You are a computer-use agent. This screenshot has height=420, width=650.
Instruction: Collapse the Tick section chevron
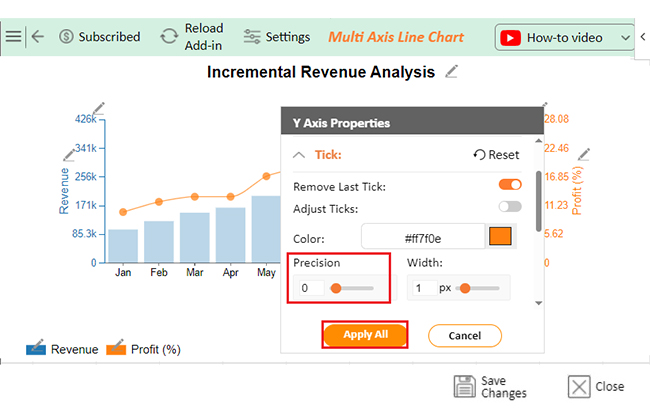point(298,155)
